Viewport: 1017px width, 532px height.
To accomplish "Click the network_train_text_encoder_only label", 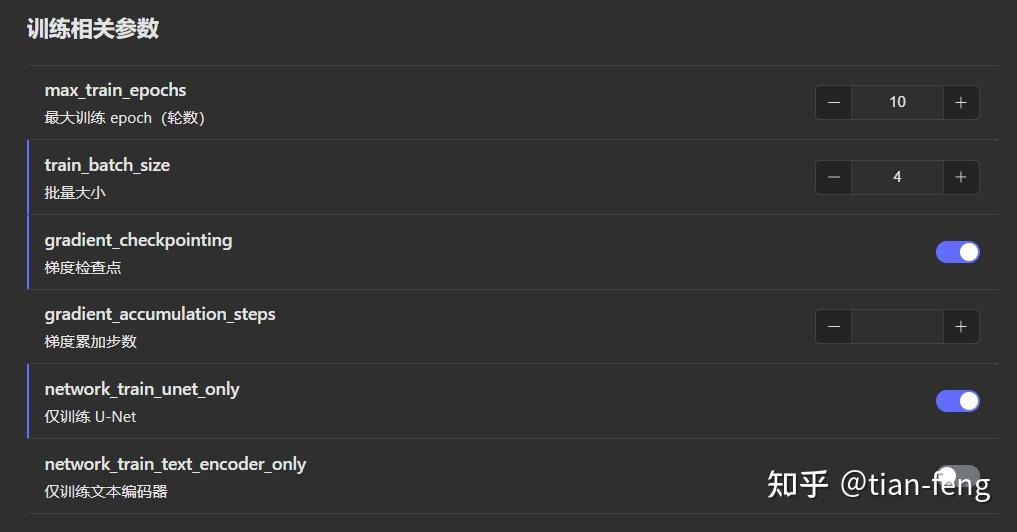I will [175, 464].
